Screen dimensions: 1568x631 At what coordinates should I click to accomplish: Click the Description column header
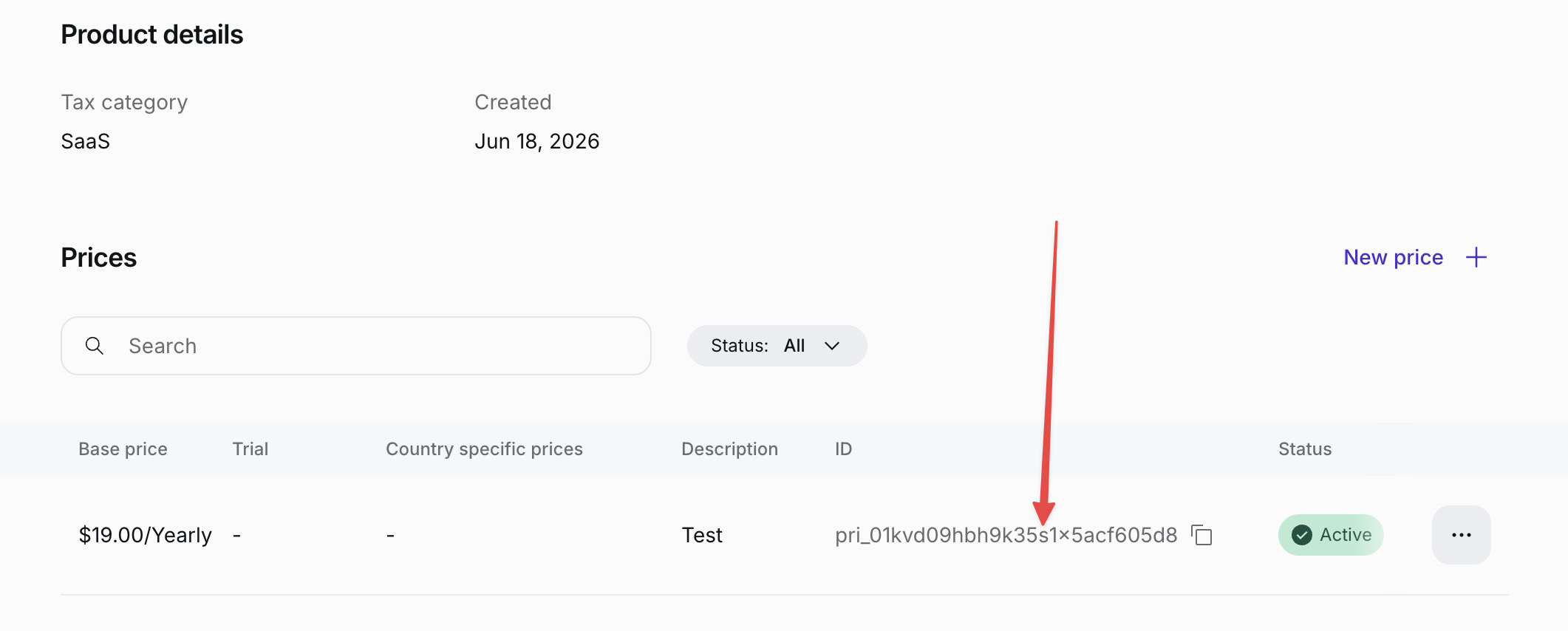(729, 449)
